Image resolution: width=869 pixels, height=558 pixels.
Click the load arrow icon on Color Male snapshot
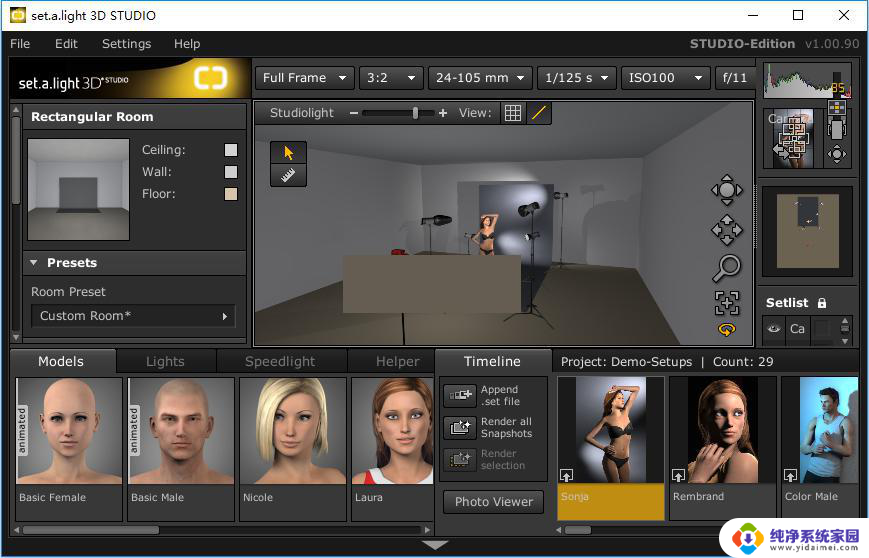pos(790,475)
